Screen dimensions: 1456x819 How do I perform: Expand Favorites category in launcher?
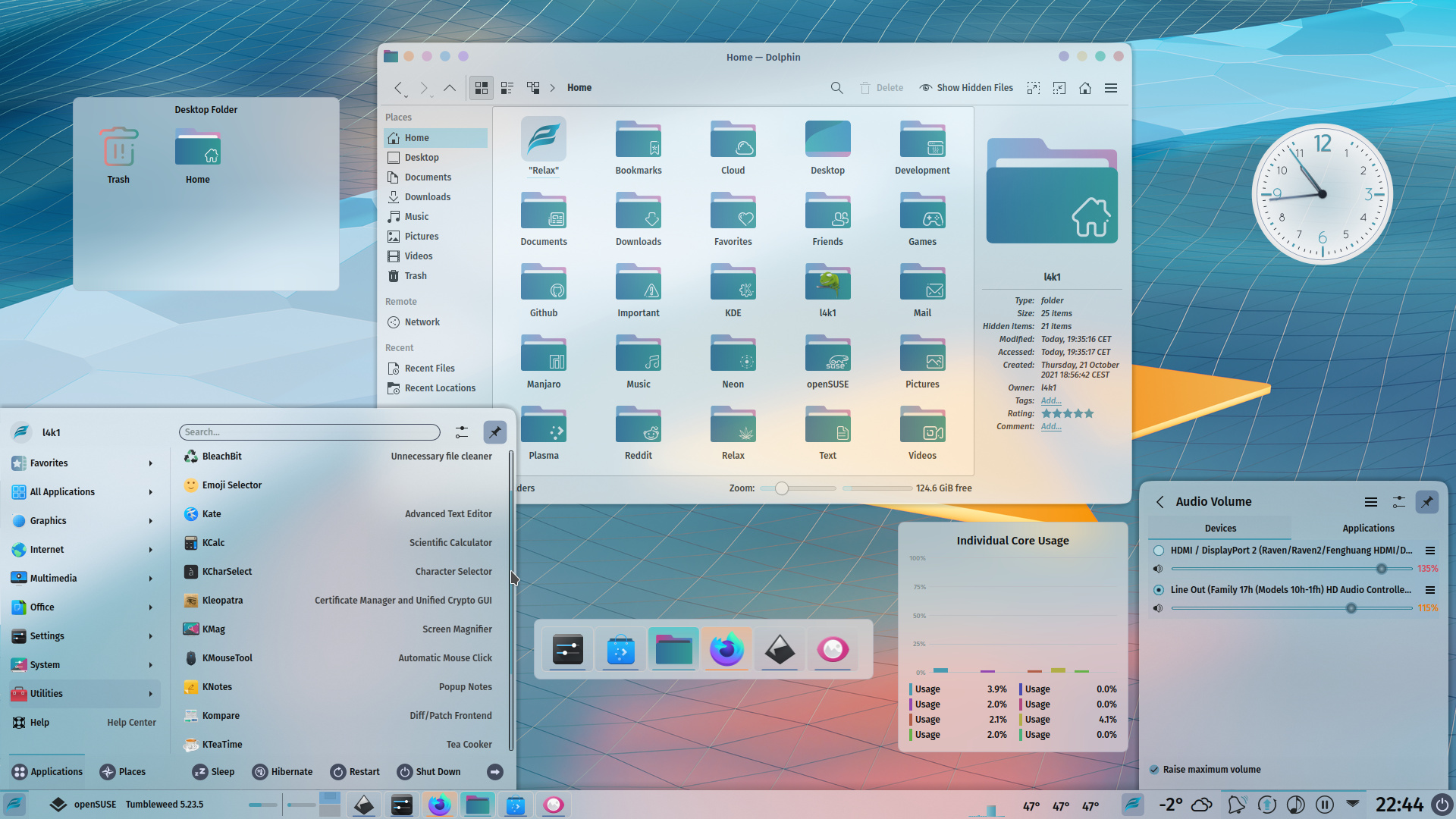tap(83, 463)
